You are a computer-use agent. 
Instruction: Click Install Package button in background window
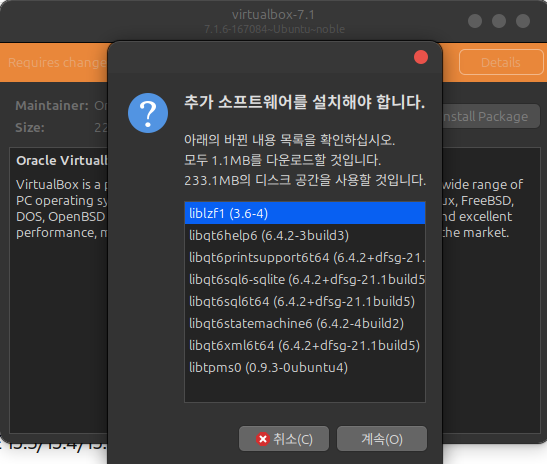tap(490, 116)
